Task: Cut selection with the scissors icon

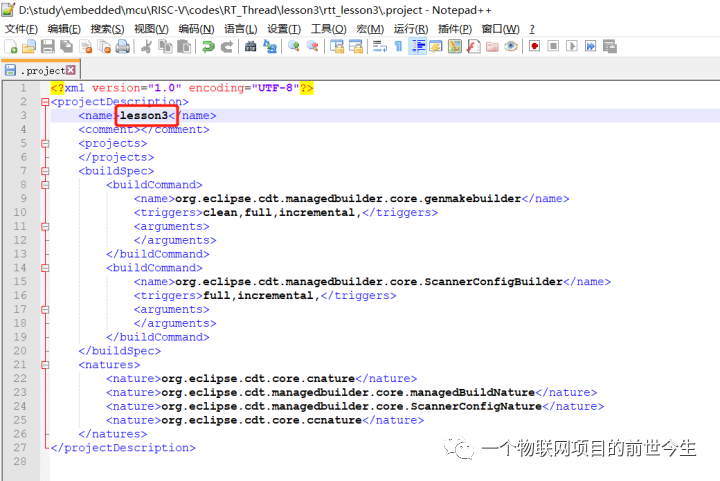Action: 146,46
